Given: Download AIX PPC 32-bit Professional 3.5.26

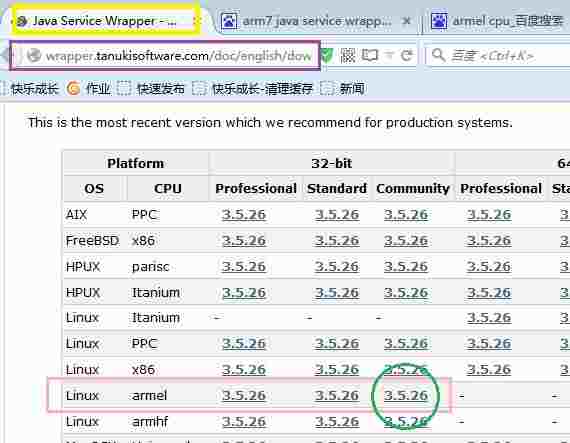Looking at the screenshot, I should (x=244, y=215).
